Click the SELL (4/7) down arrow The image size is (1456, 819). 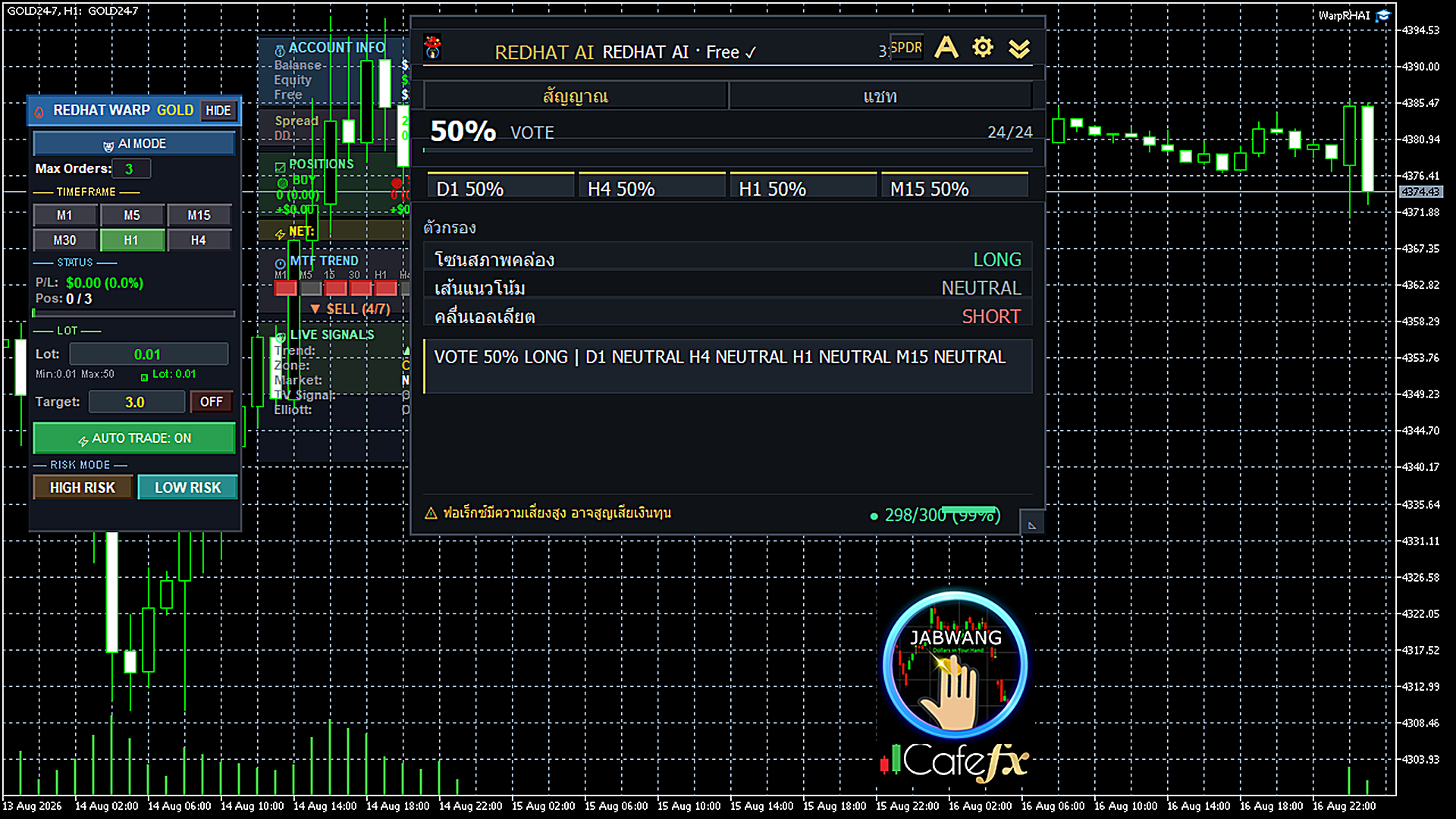(315, 309)
